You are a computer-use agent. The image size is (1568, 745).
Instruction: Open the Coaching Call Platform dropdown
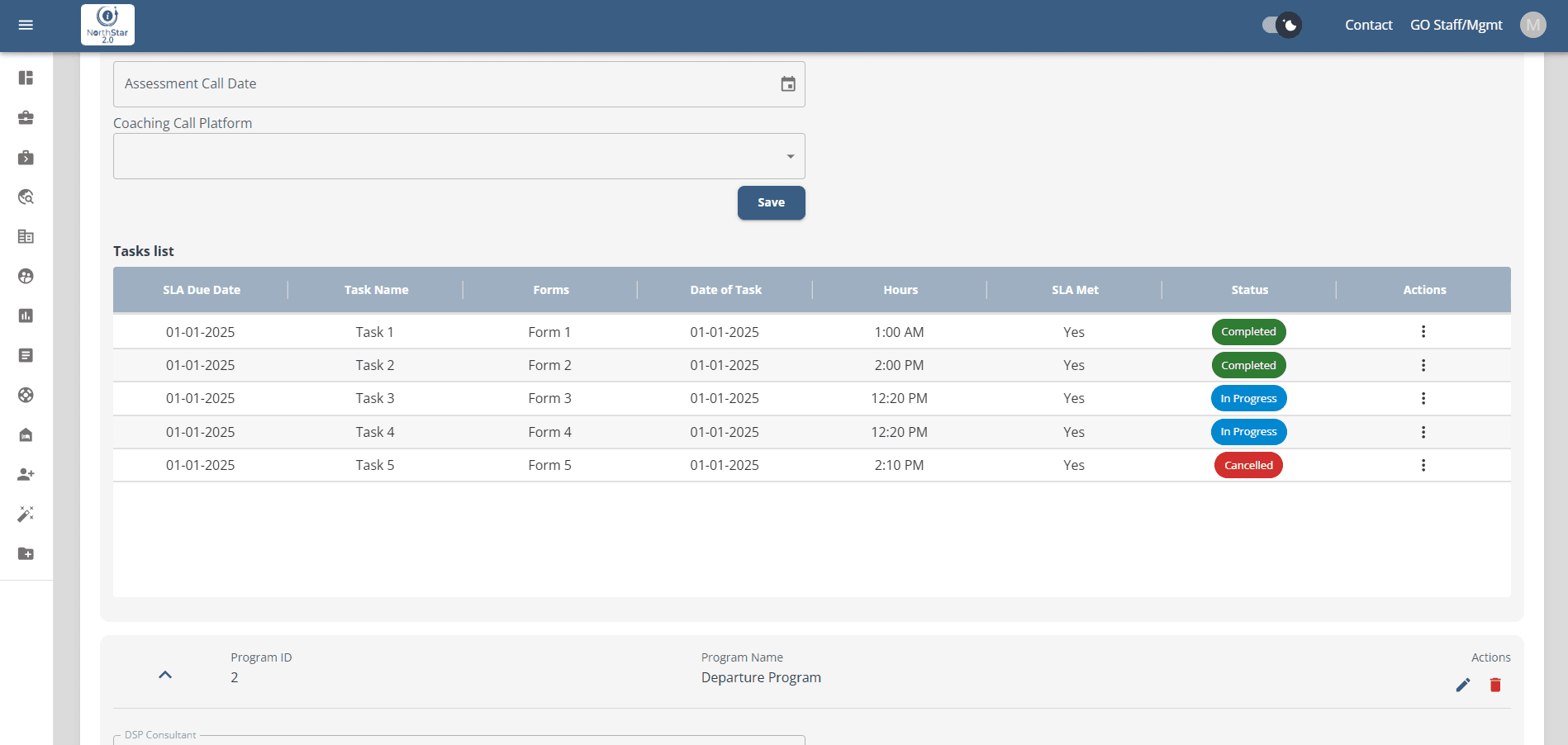[459, 156]
